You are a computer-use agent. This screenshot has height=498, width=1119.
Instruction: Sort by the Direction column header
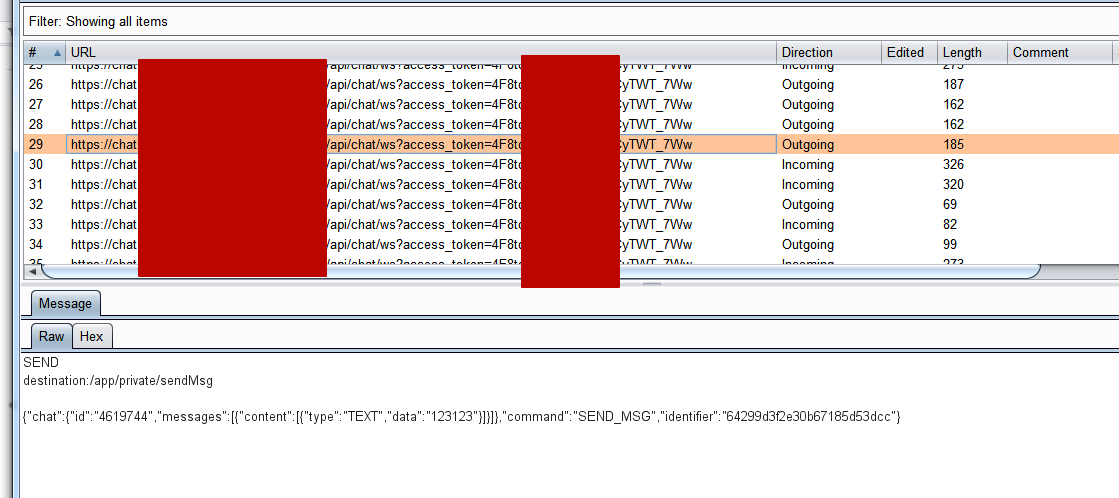pyautogui.click(x=829, y=52)
